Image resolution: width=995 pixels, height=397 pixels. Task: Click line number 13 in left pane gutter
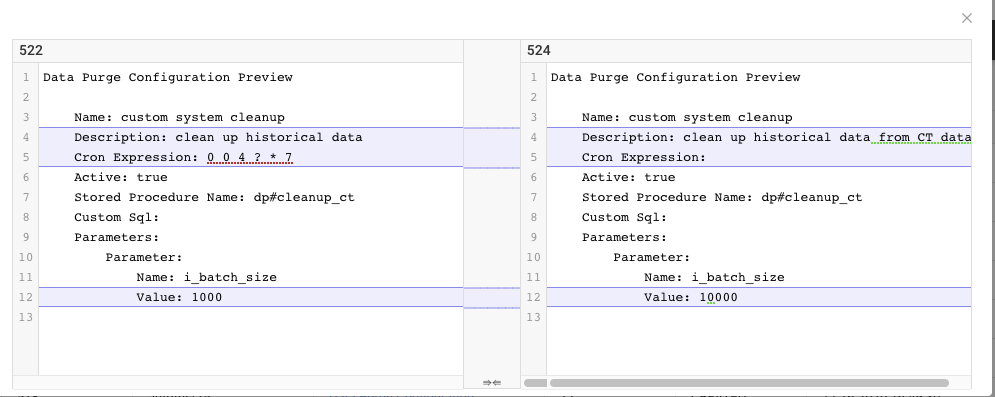25,317
